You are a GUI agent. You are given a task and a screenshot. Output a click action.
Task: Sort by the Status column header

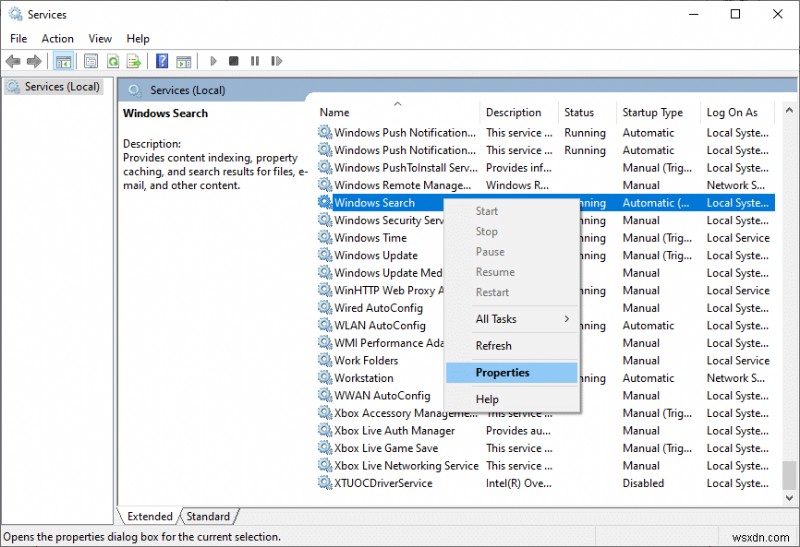588,112
